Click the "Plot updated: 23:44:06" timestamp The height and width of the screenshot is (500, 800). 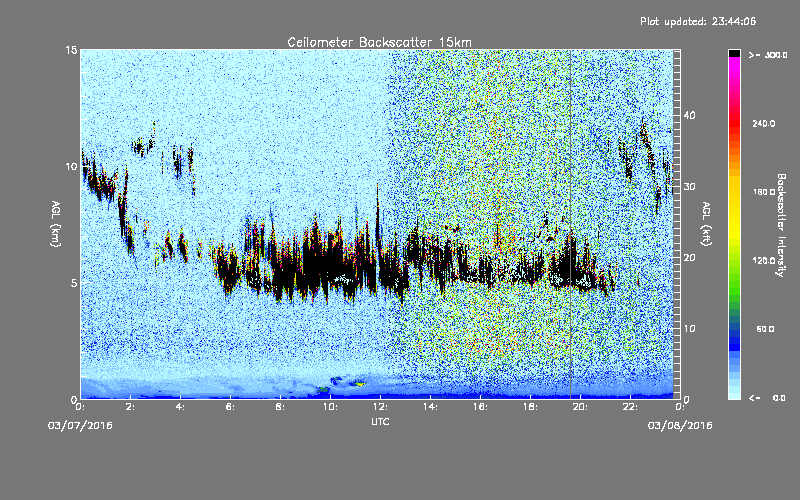click(x=698, y=21)
